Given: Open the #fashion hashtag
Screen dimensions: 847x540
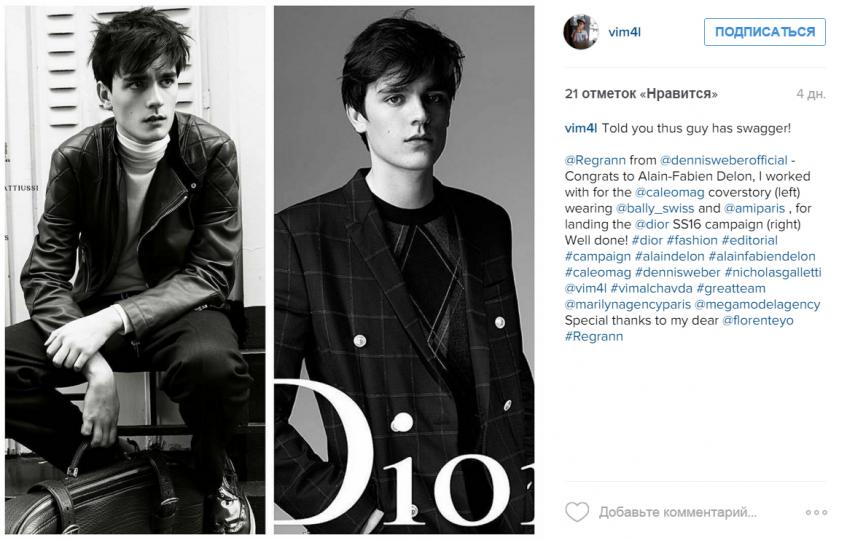Looking at the screenshot, I should 692,240.
